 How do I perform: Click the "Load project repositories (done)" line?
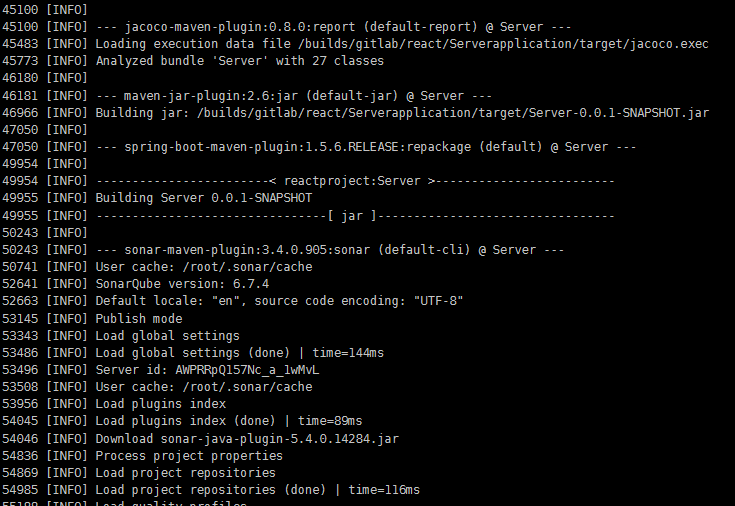(257, 489)
